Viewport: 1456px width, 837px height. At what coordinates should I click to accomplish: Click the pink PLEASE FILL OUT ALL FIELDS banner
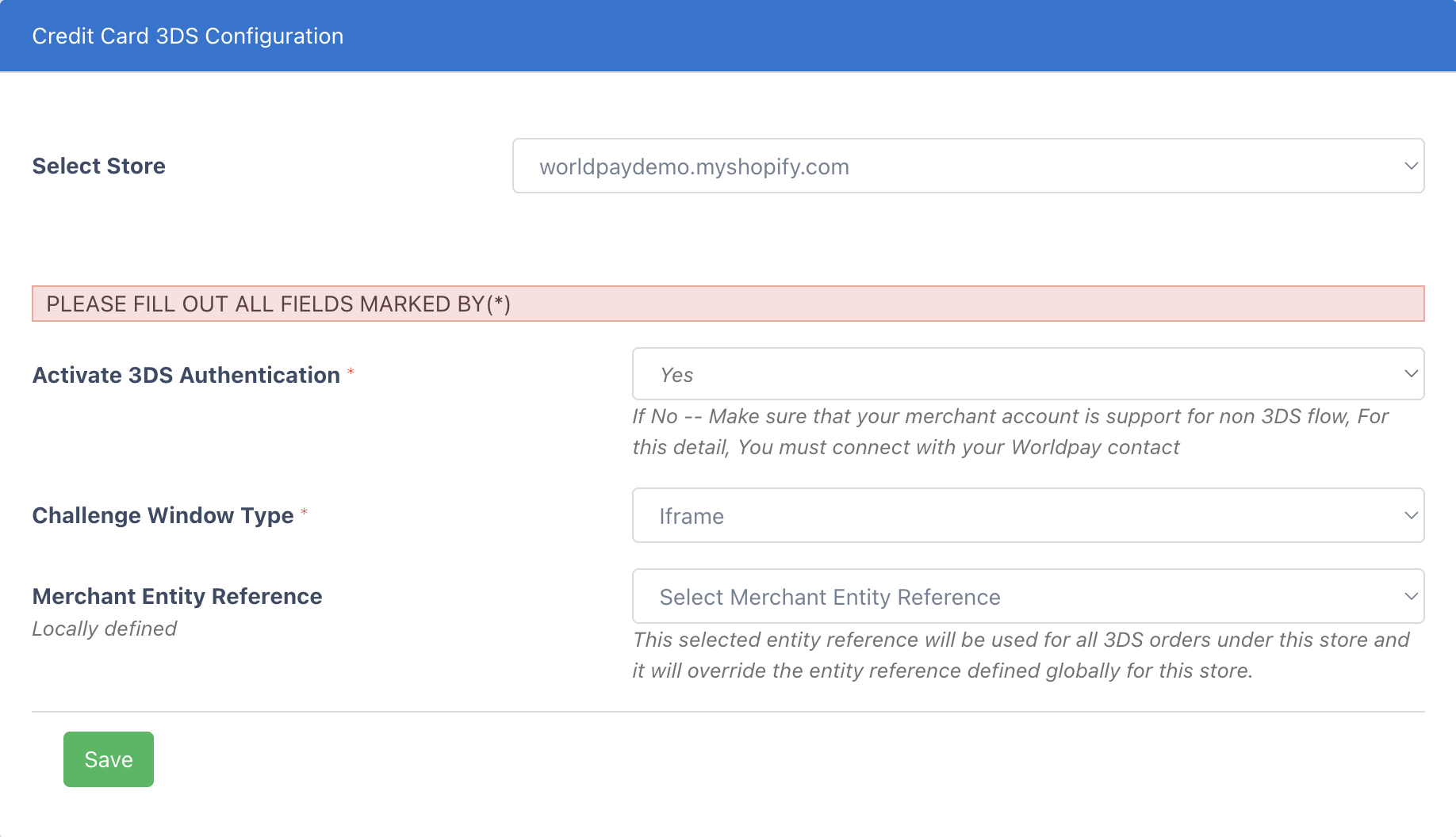coord(727,304)
